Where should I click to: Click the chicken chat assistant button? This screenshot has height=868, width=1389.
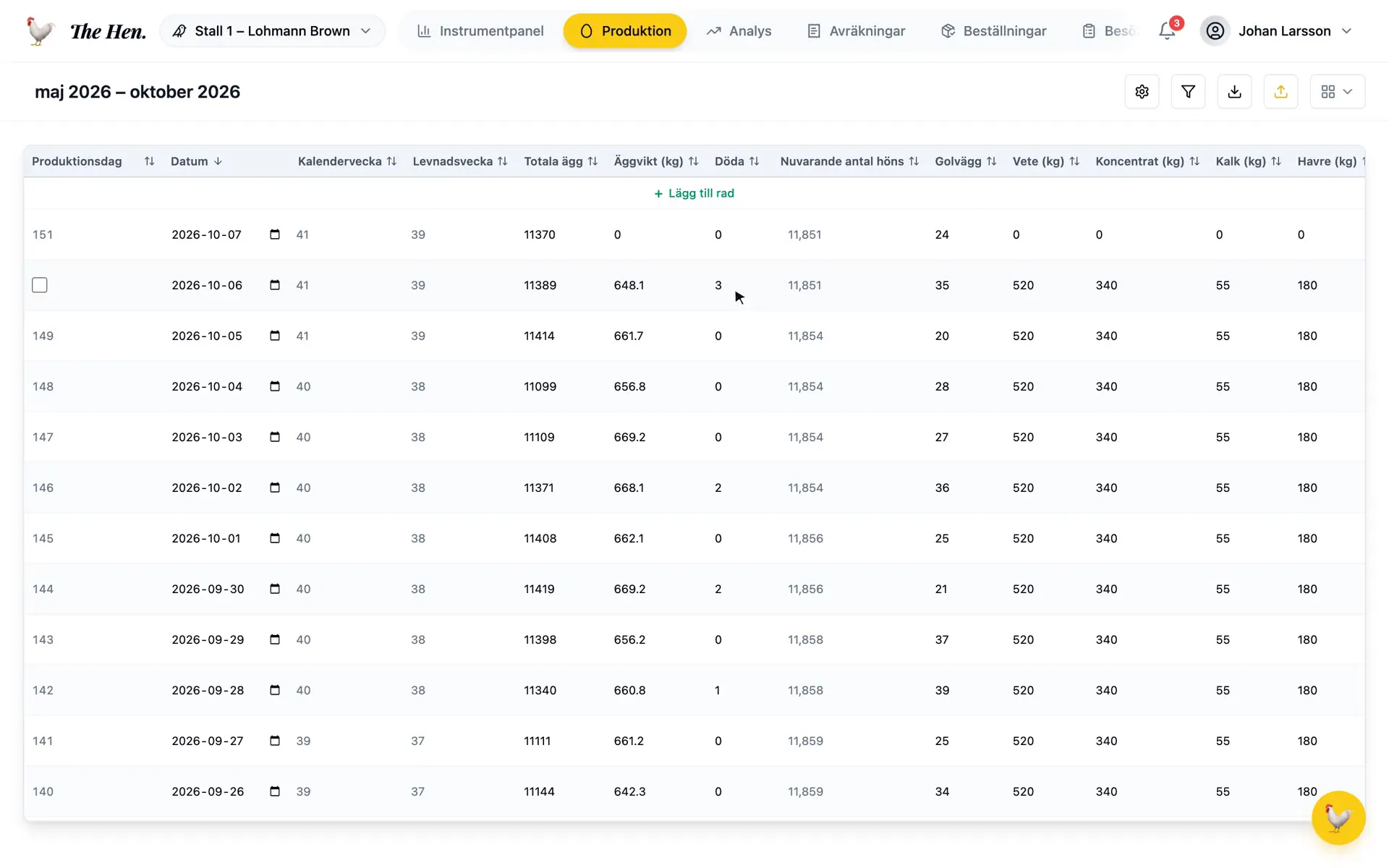(x=1338, y=818)
